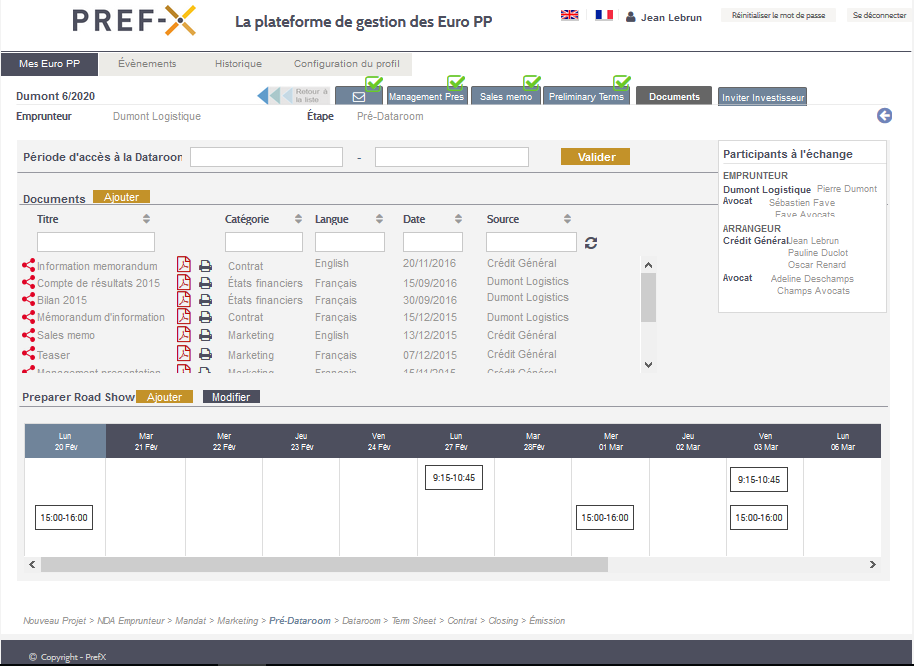Switch language with the French flag icon
The image size is (914, 666).
pyautogui.click(x=604, y=15)
